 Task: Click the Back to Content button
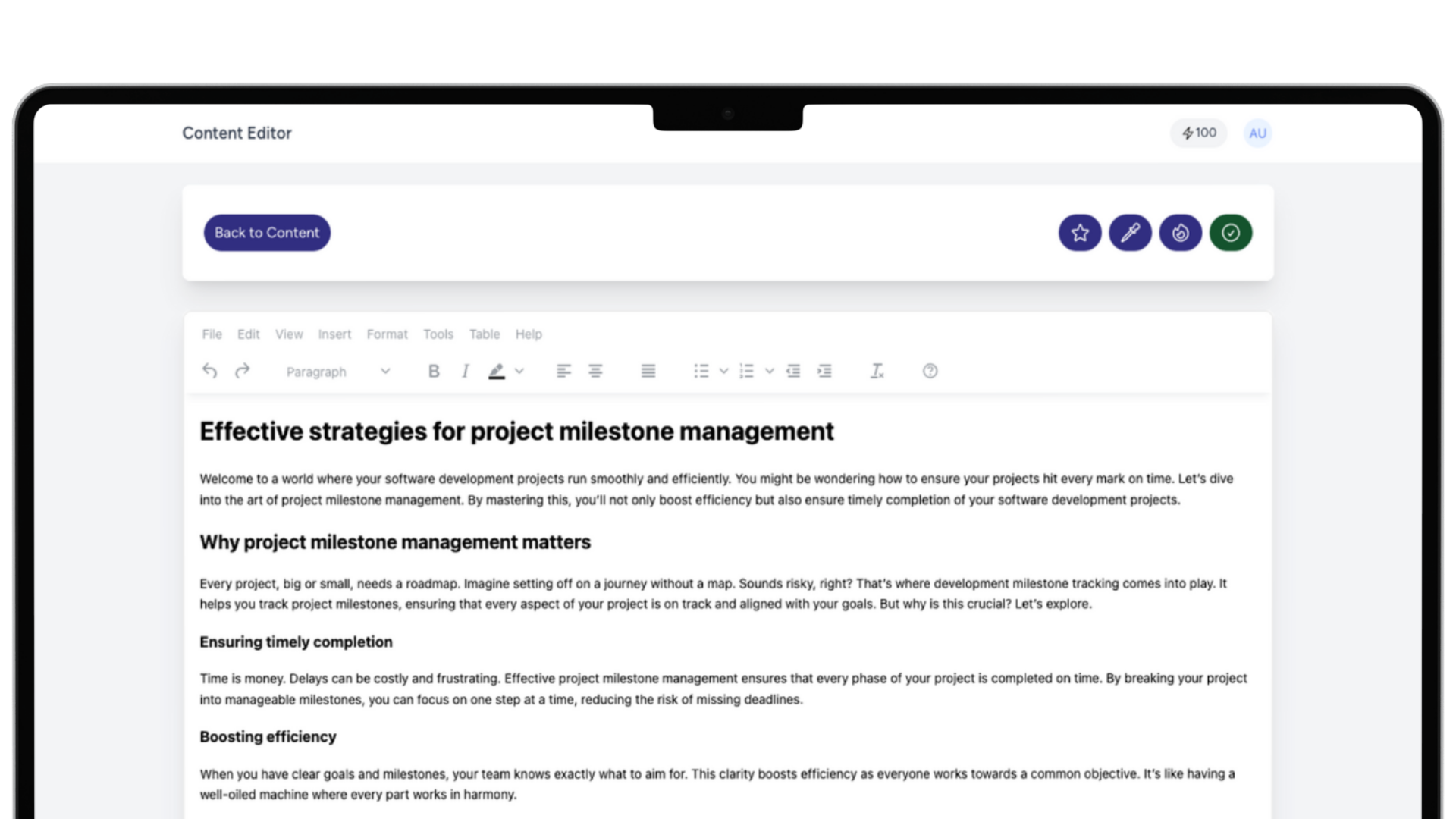pos(267,233)
